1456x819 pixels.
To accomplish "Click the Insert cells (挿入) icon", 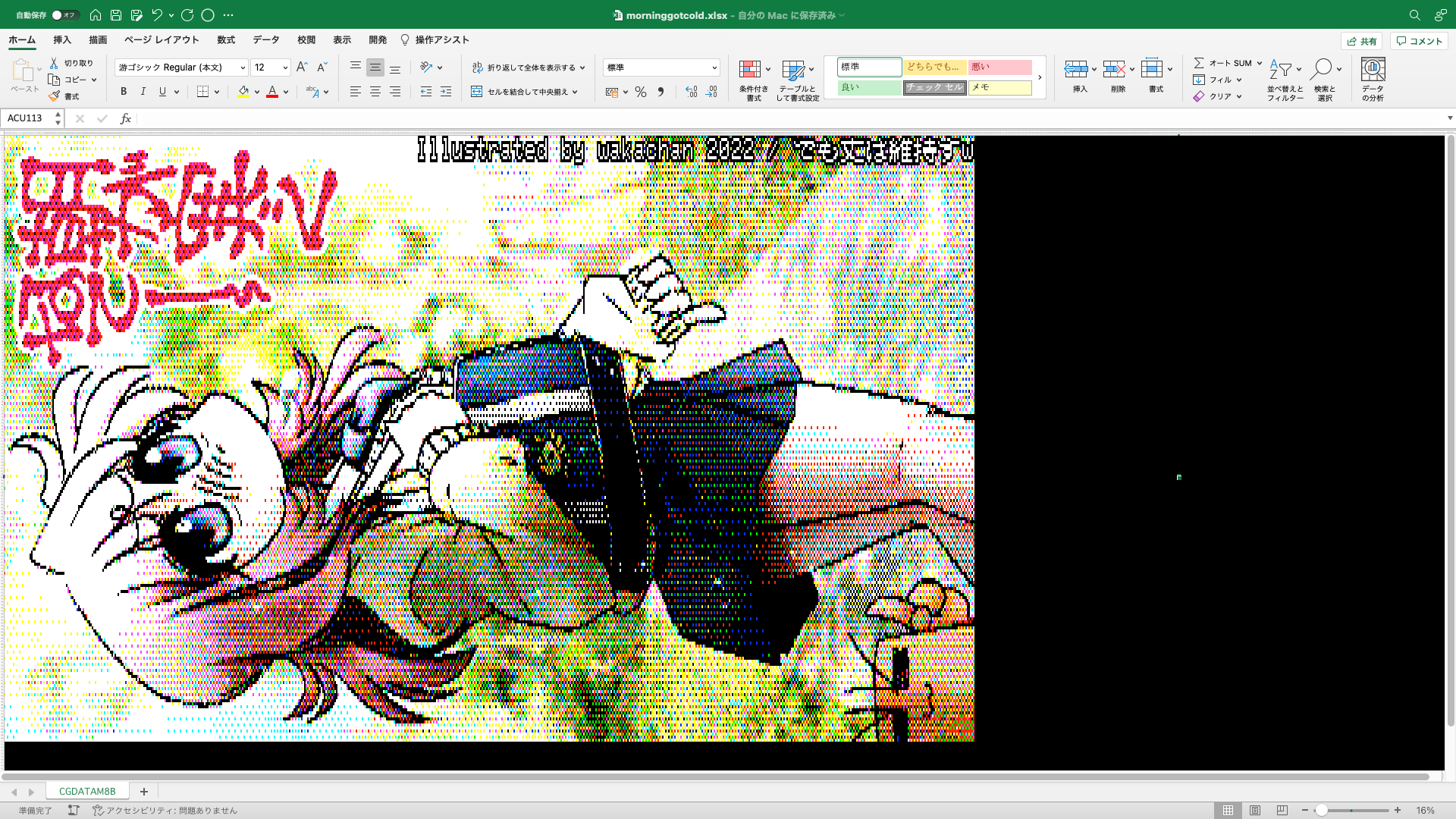I will pos(1076,70).
